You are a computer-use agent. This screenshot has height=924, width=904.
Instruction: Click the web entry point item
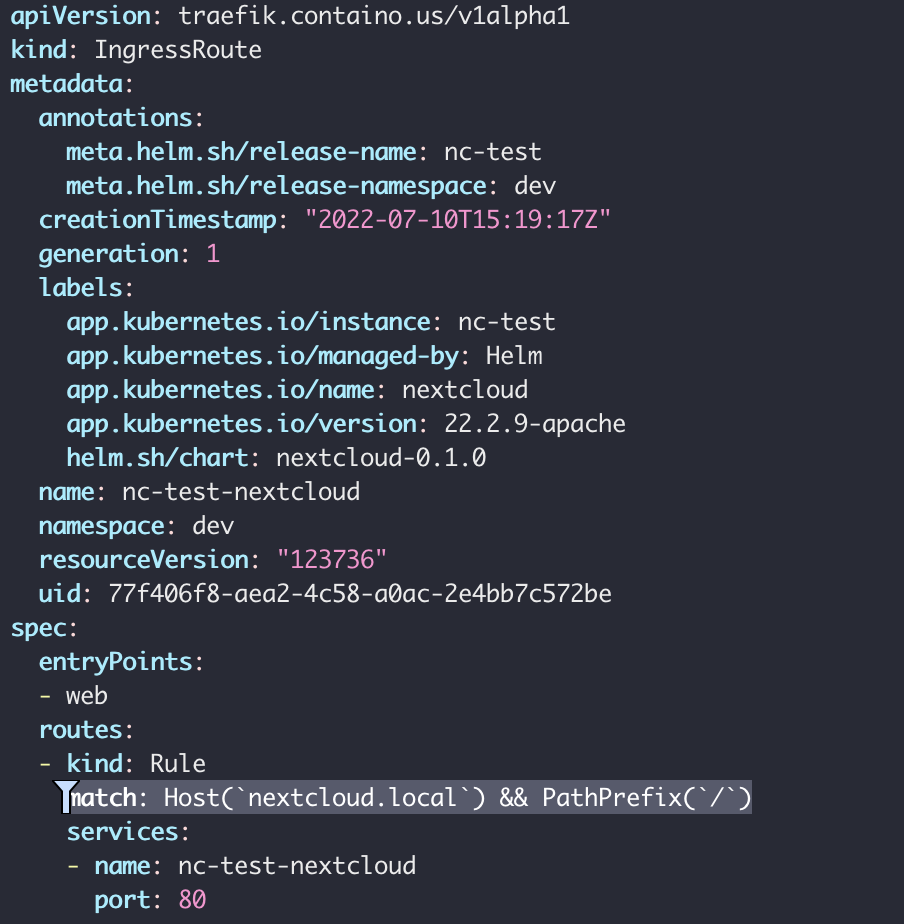(87, 696)
